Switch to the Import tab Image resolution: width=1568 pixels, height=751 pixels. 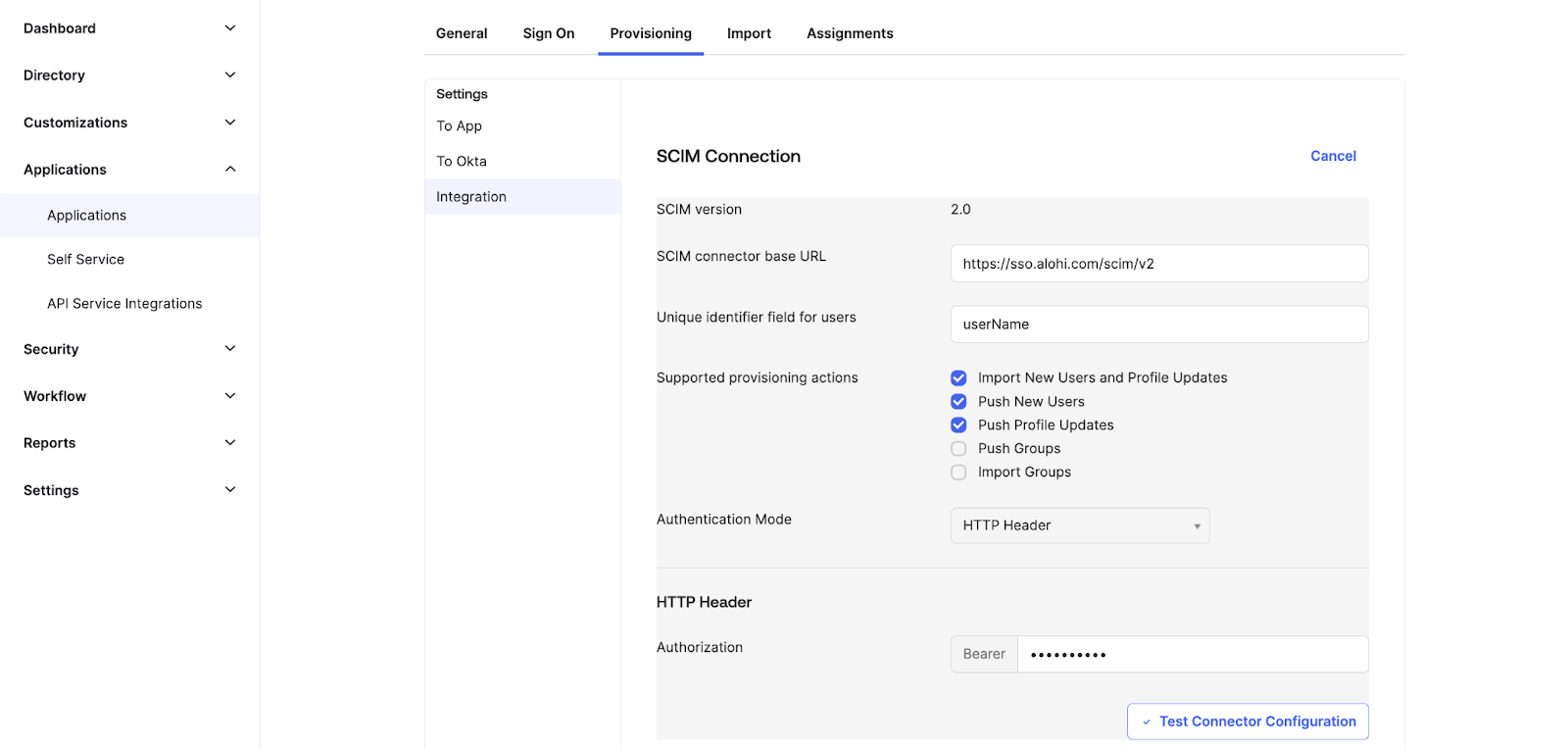[749, 33]
